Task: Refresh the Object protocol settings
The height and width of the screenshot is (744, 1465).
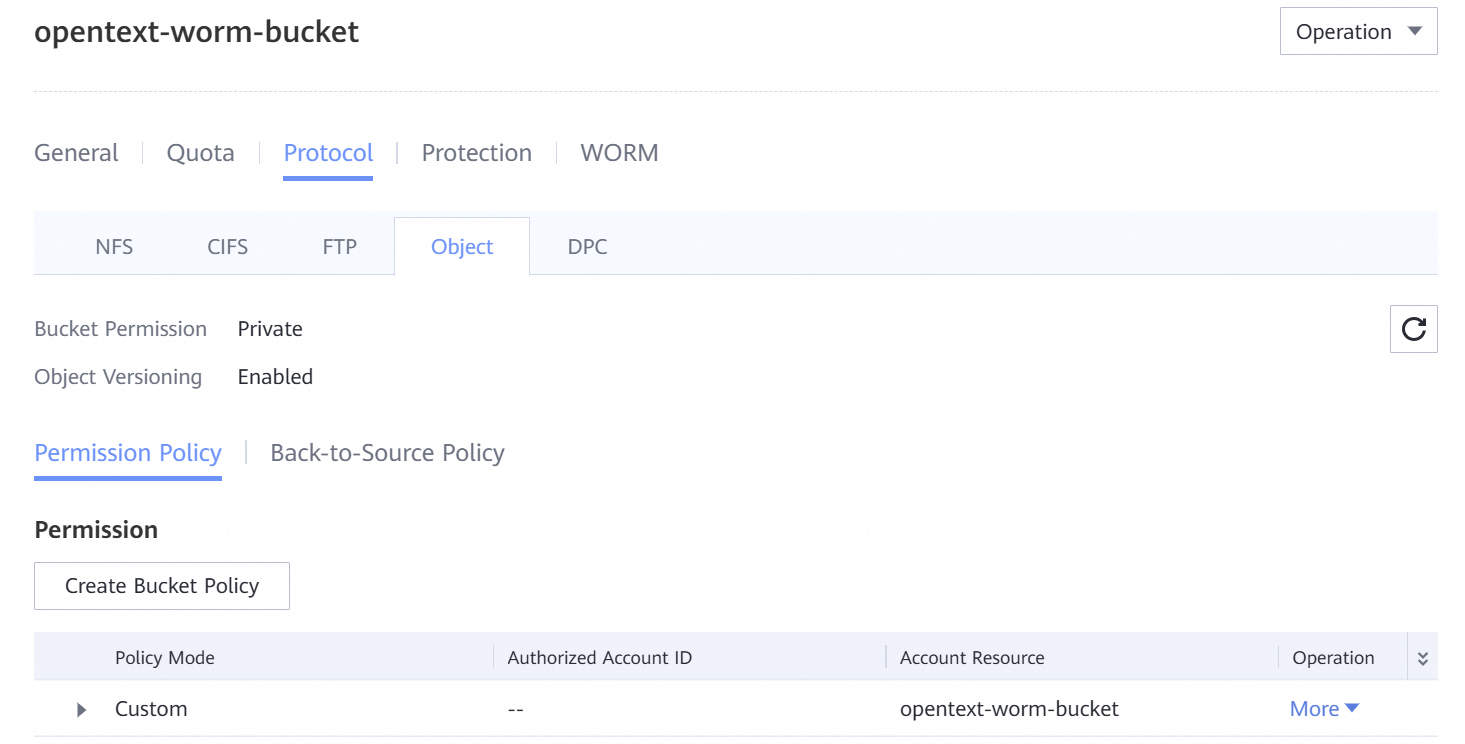Action: (x=1413, y=329)
